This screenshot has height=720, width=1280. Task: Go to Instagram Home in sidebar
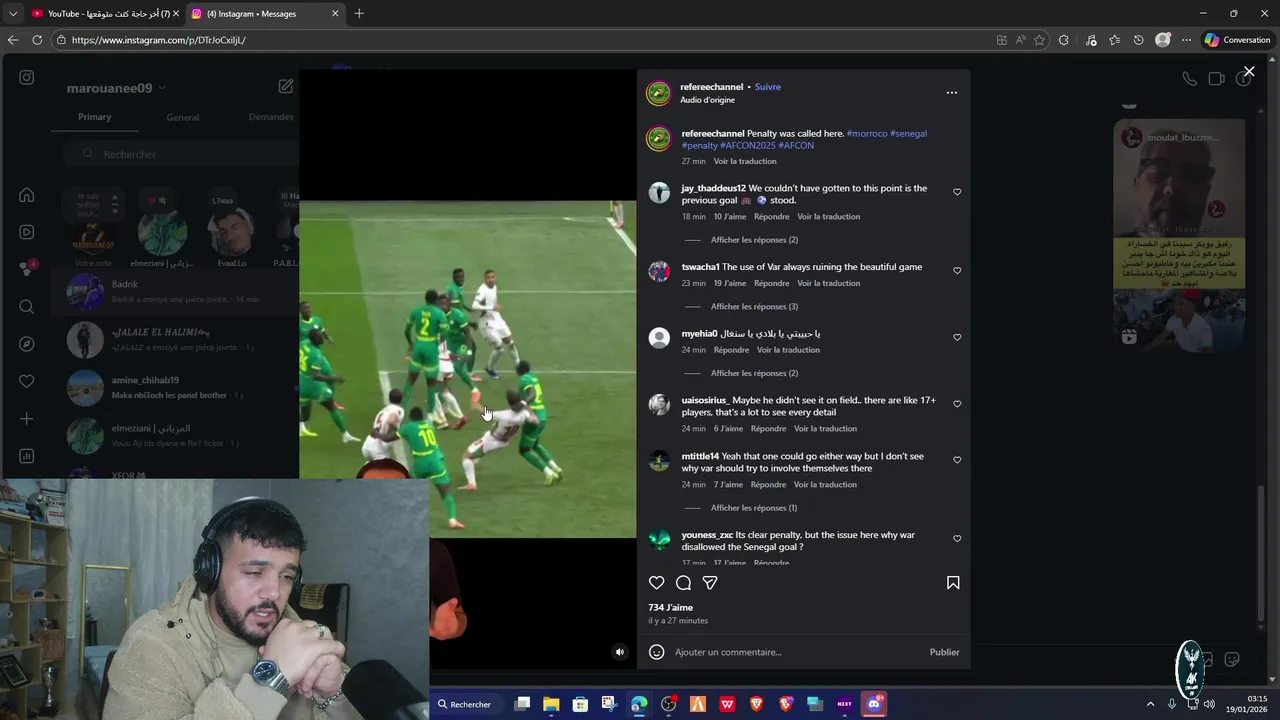27,195
